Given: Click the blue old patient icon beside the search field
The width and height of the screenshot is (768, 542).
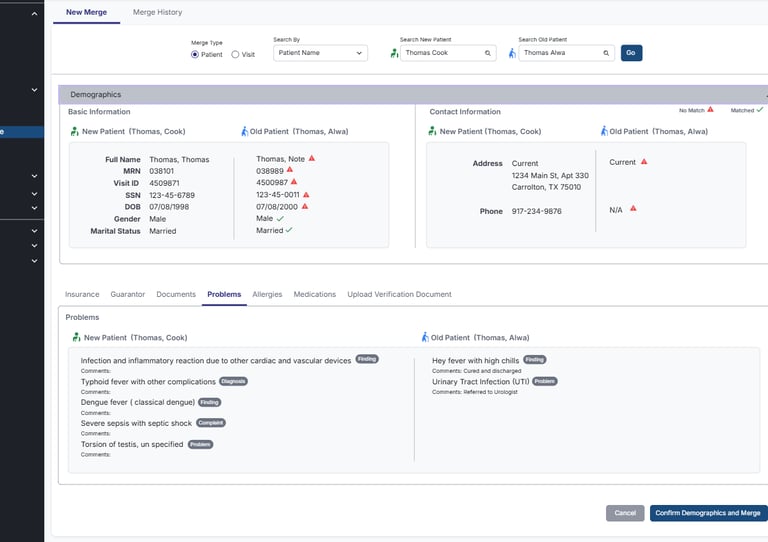Looking at the screenshot, I should point(513,53).
